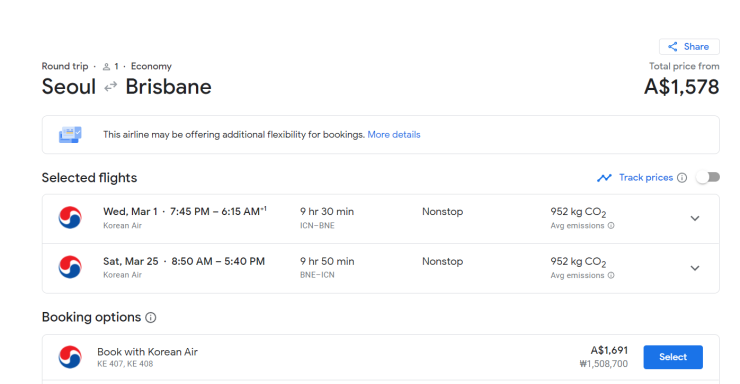The width and height of the screenshot is (740, 384).
Task: Click the Wed, Mar 1 7:45 PM – 6:15 AM time
Action: point(185,211)
